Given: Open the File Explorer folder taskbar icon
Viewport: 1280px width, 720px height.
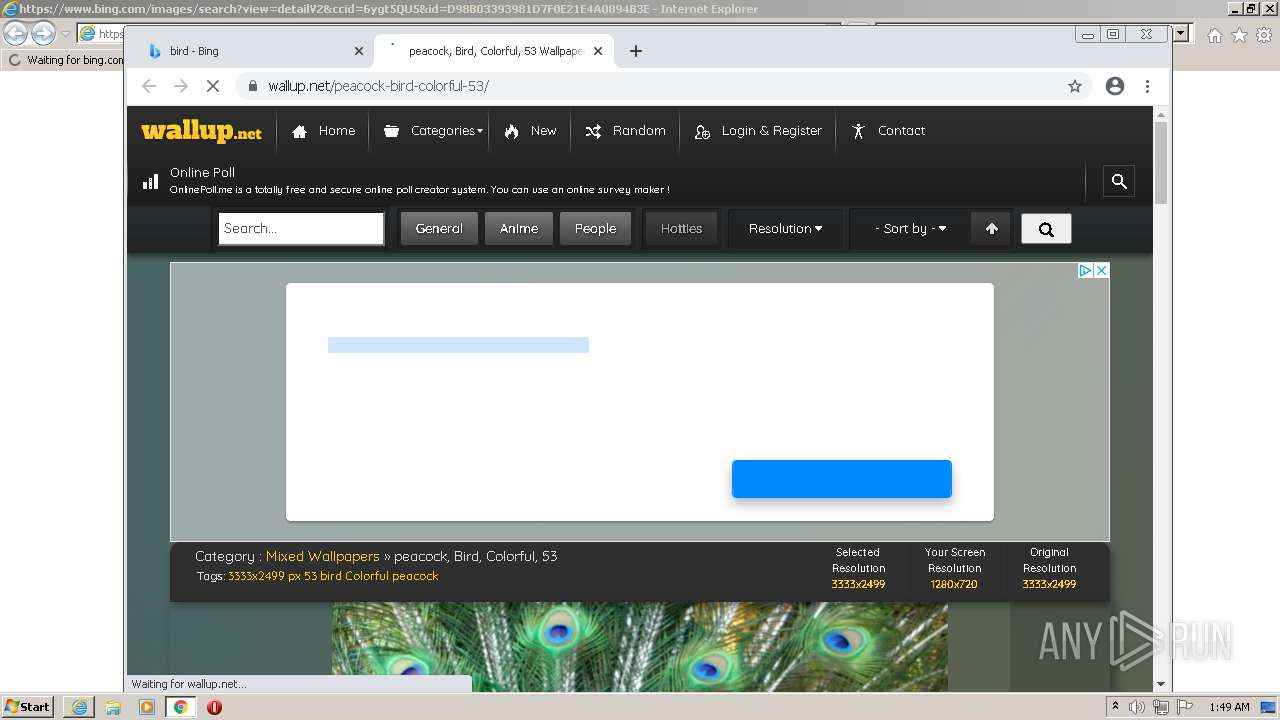Looking at the screenshot, I should pyautogui.click(x=113, y=707).
